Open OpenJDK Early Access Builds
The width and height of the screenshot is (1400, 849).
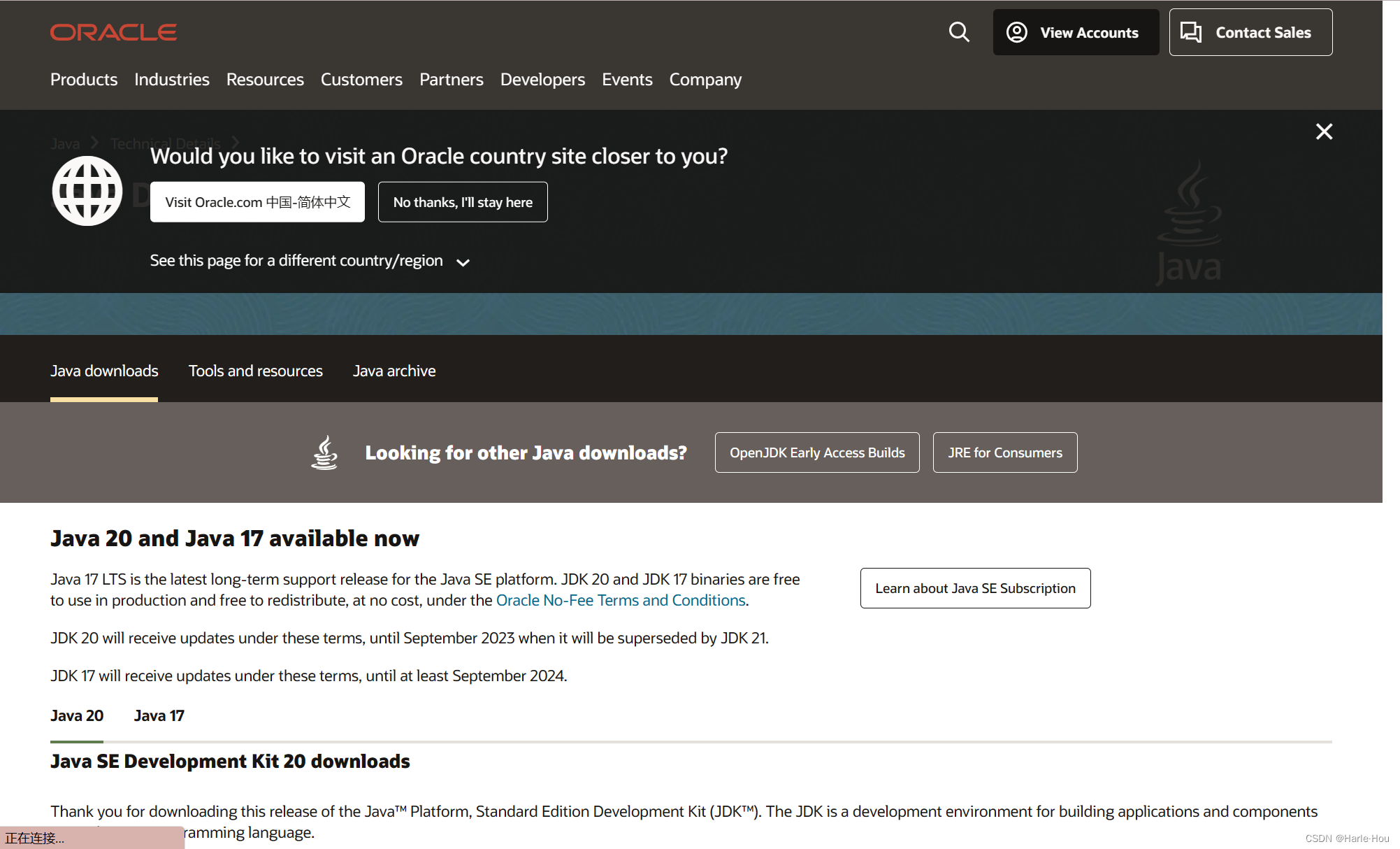tap(817, 452)
